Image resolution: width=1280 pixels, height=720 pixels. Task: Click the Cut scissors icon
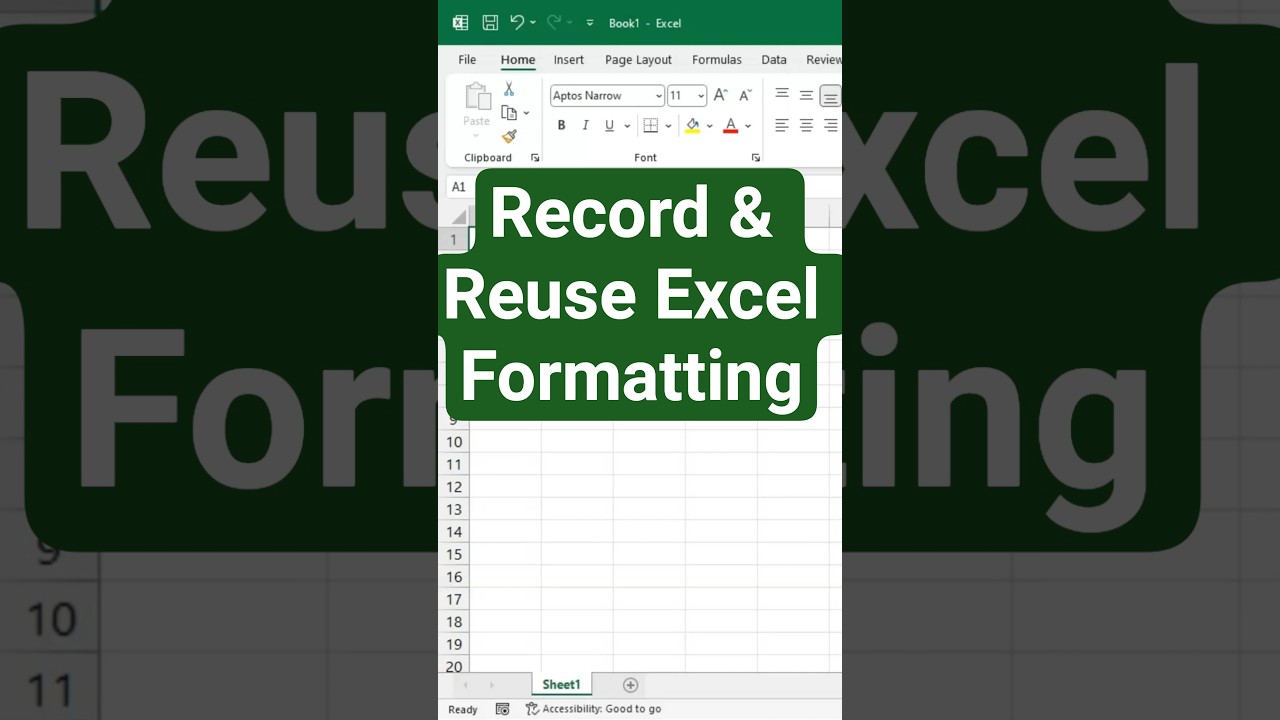pyautogui.click(x=509, y=89)
